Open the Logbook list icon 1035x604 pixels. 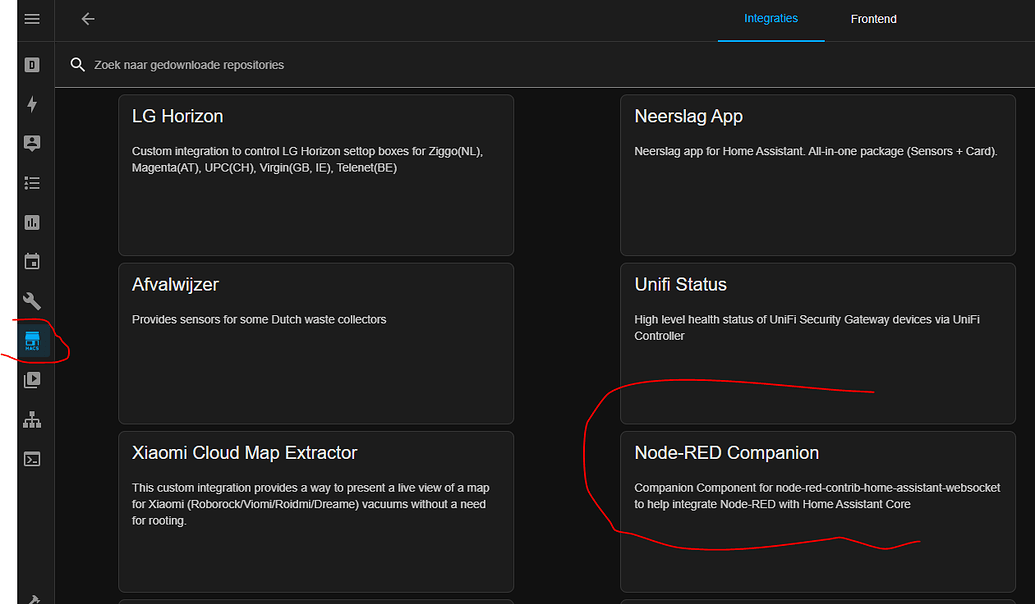coord(31,183)
